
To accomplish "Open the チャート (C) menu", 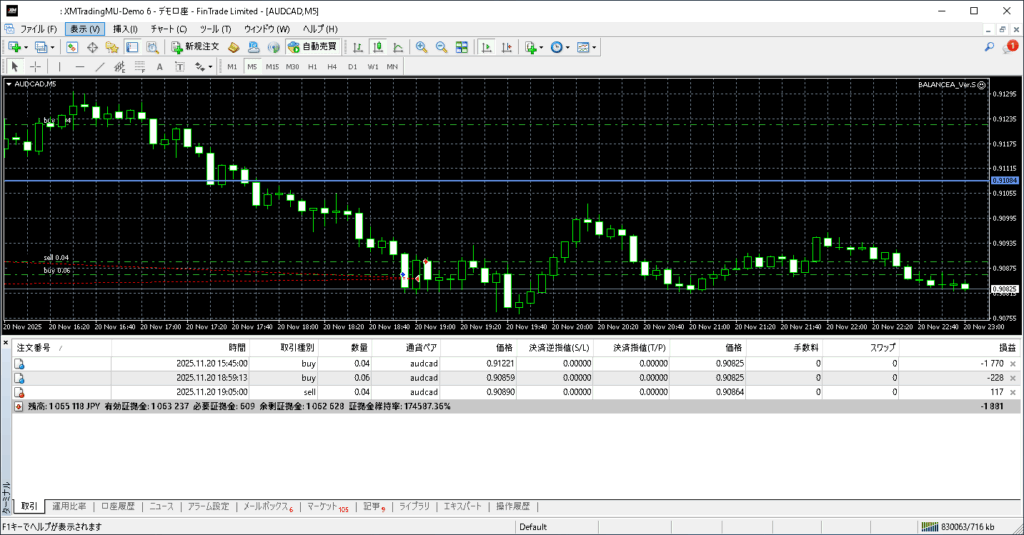I will pos(168,29).
